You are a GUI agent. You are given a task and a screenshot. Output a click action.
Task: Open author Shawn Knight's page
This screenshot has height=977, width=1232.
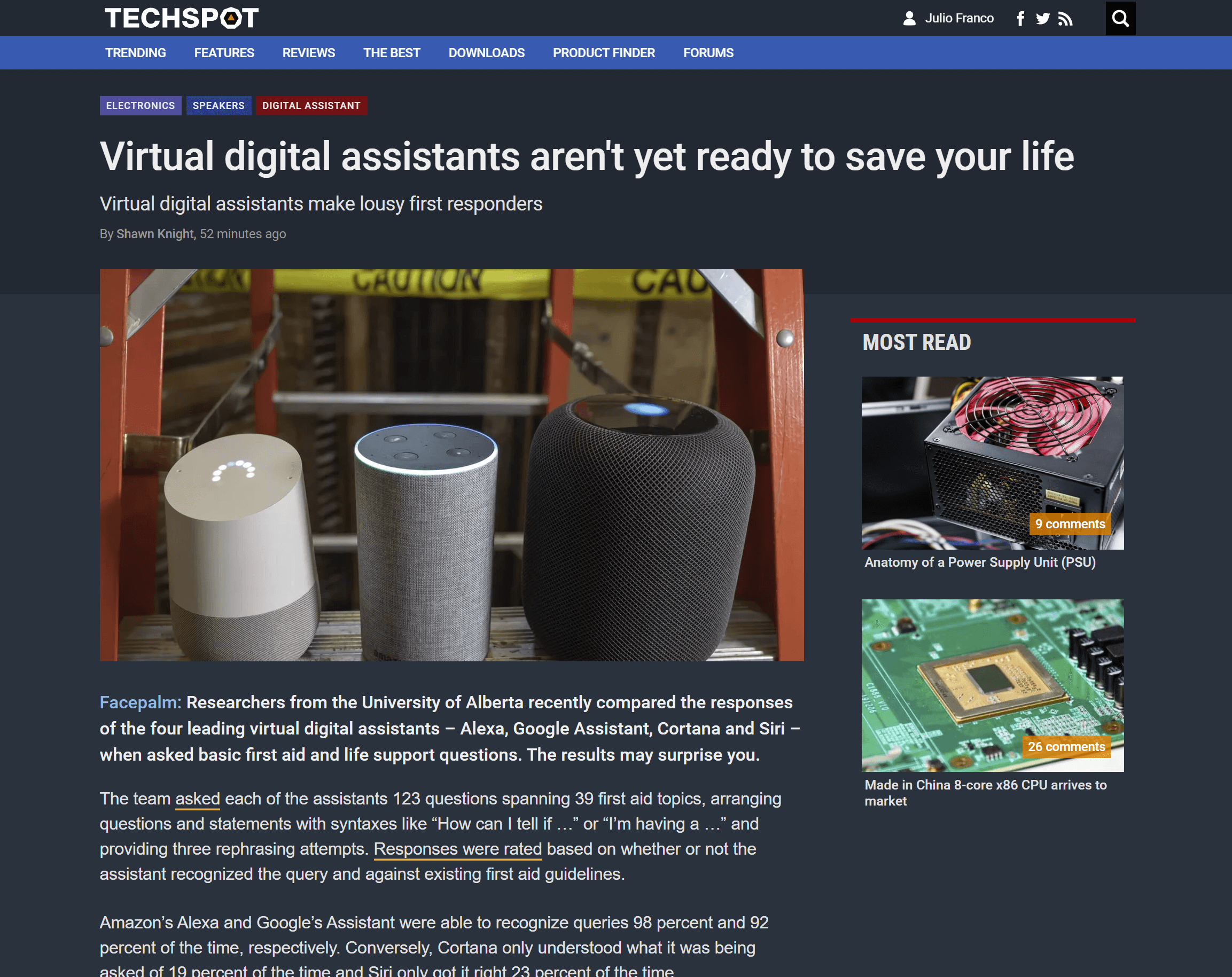[155, 235]
